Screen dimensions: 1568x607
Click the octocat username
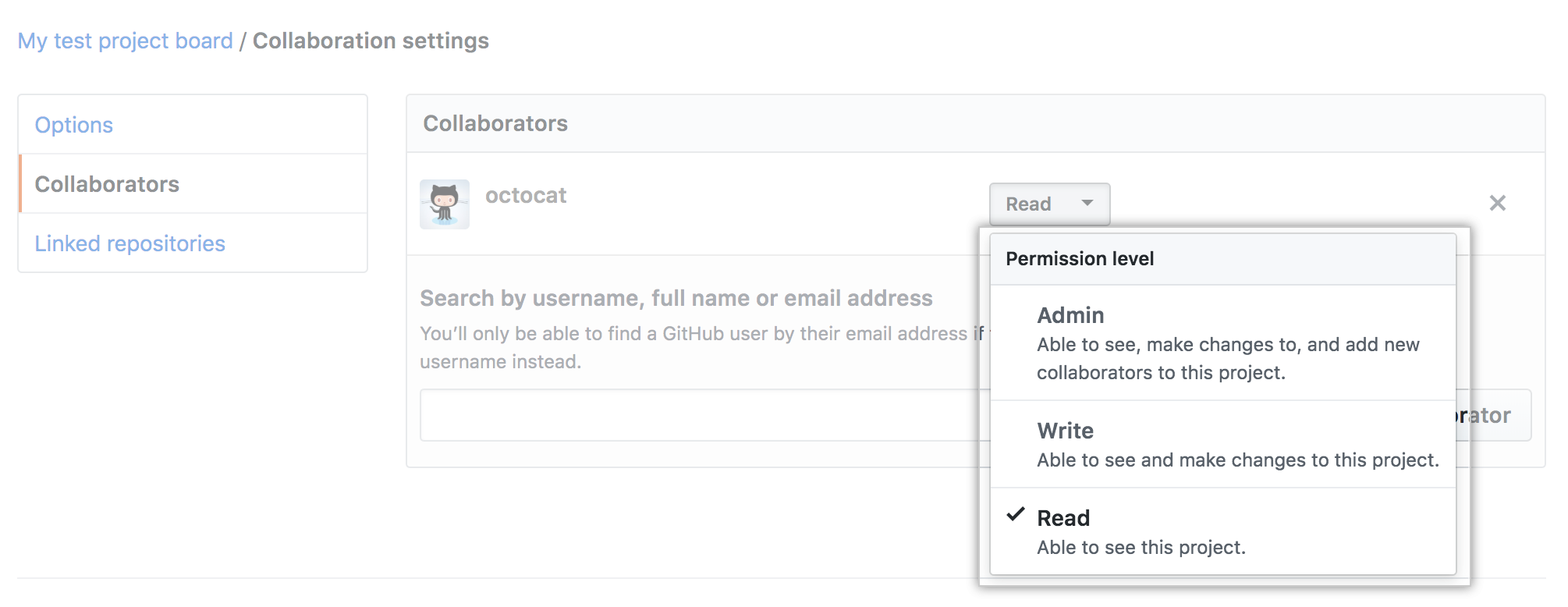tap(525, 195)
